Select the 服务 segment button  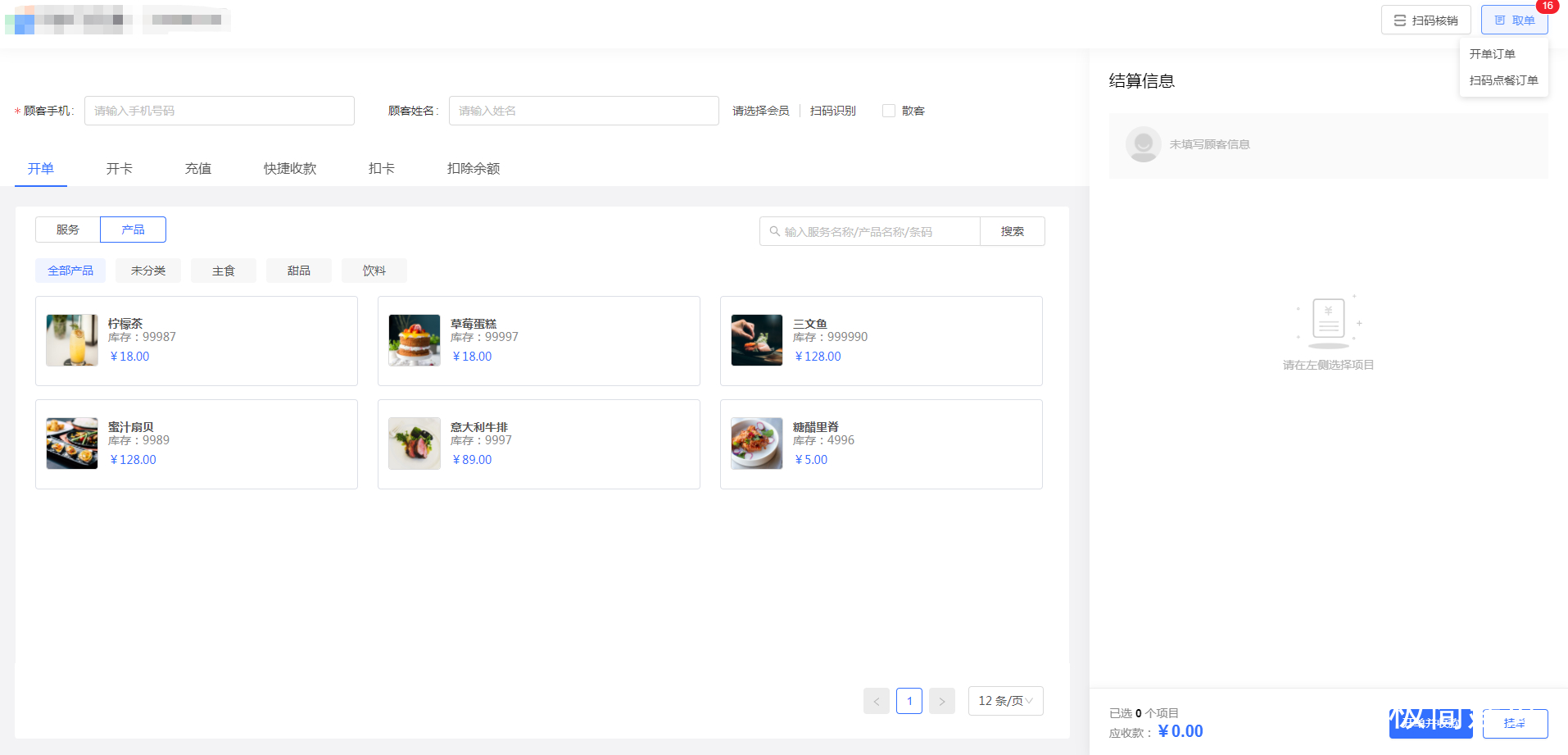(68, 230)
